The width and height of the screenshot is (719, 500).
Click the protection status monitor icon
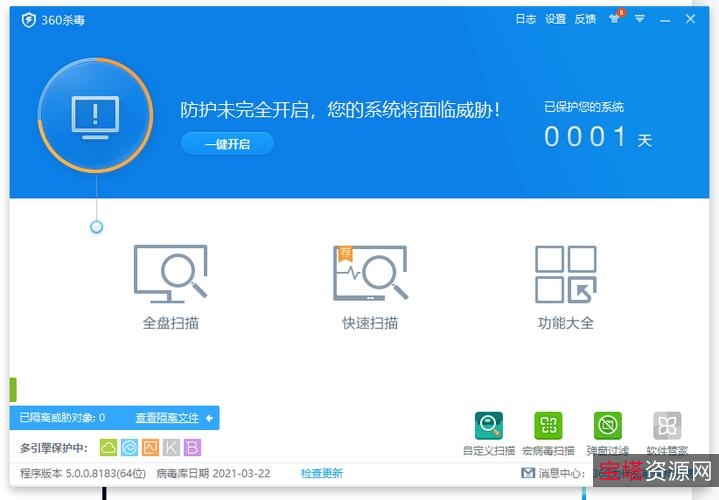(x=95, y=117)
